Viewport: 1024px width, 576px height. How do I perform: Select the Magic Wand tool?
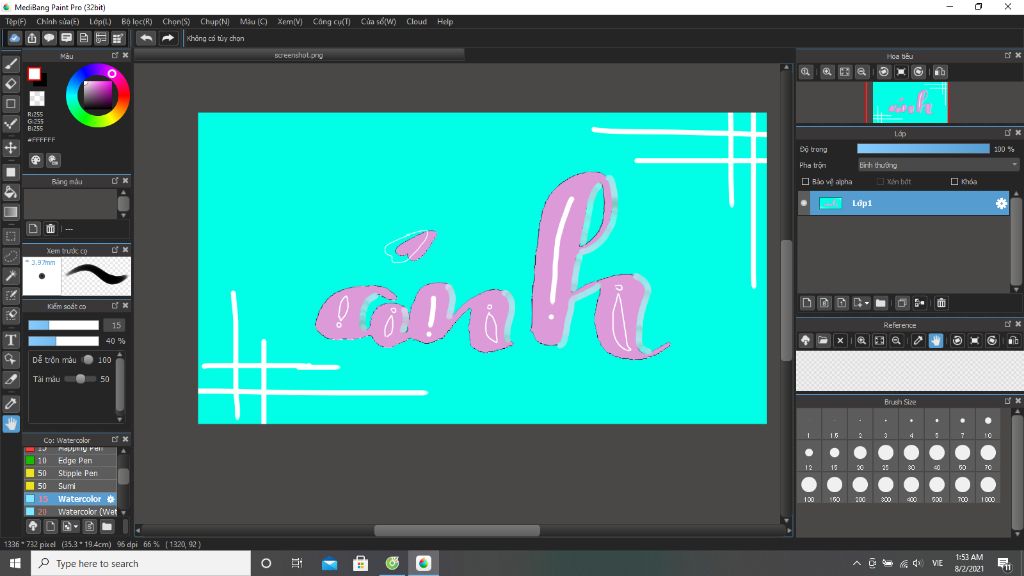[11, 276]
